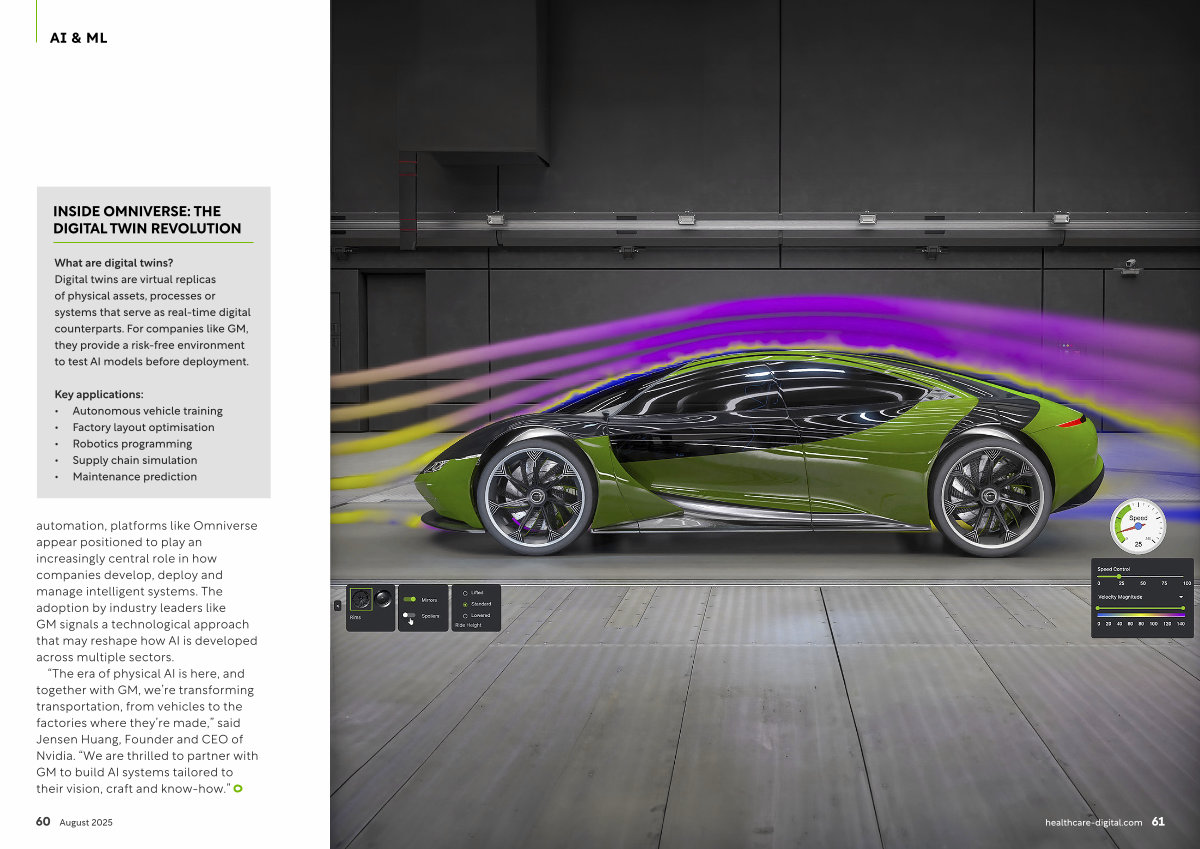1200x849 pixels.
Task: Select the Lifted ride height
Action: [x=465, y=593]
